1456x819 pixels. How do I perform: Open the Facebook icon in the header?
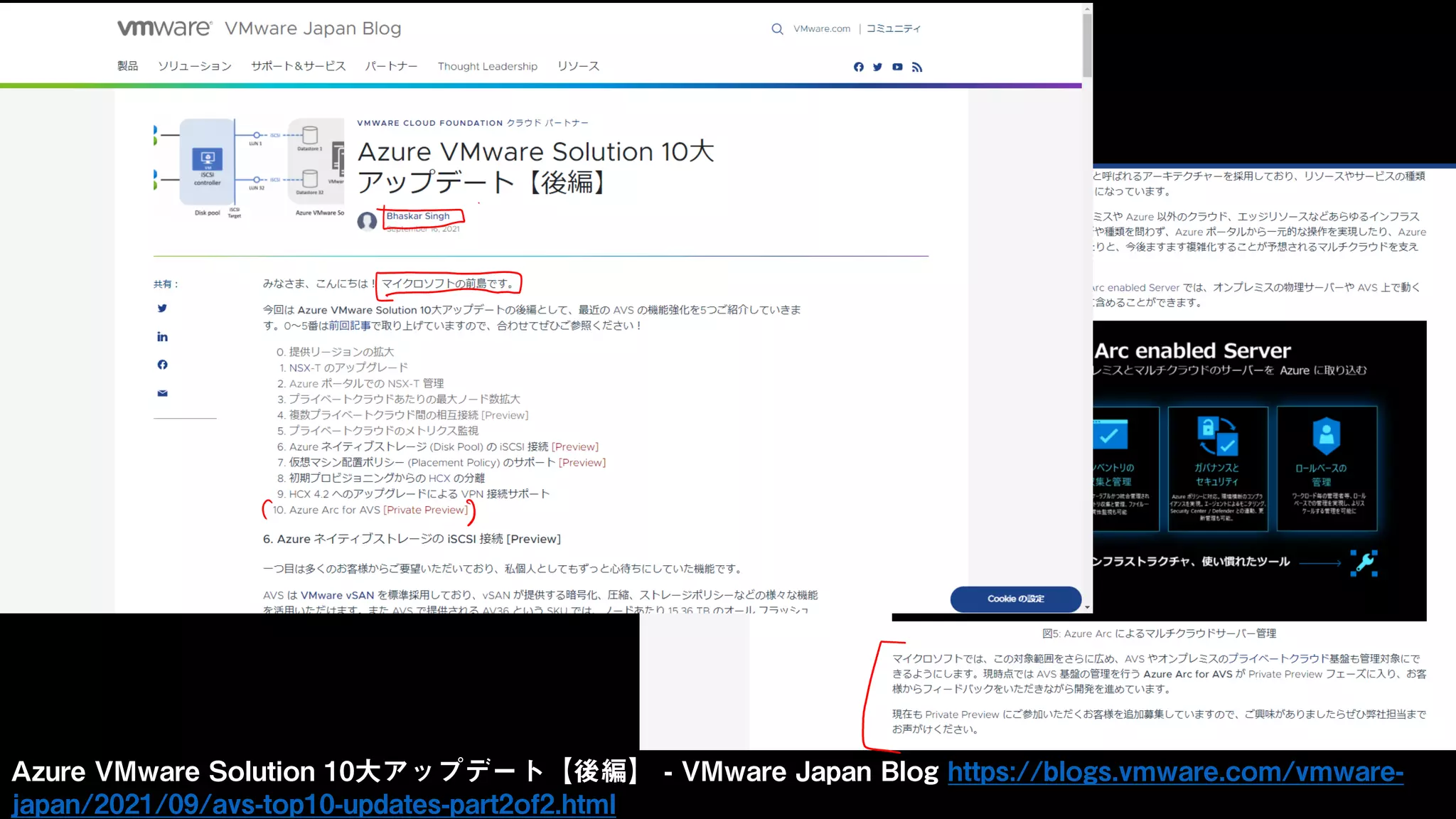(859, 67)
